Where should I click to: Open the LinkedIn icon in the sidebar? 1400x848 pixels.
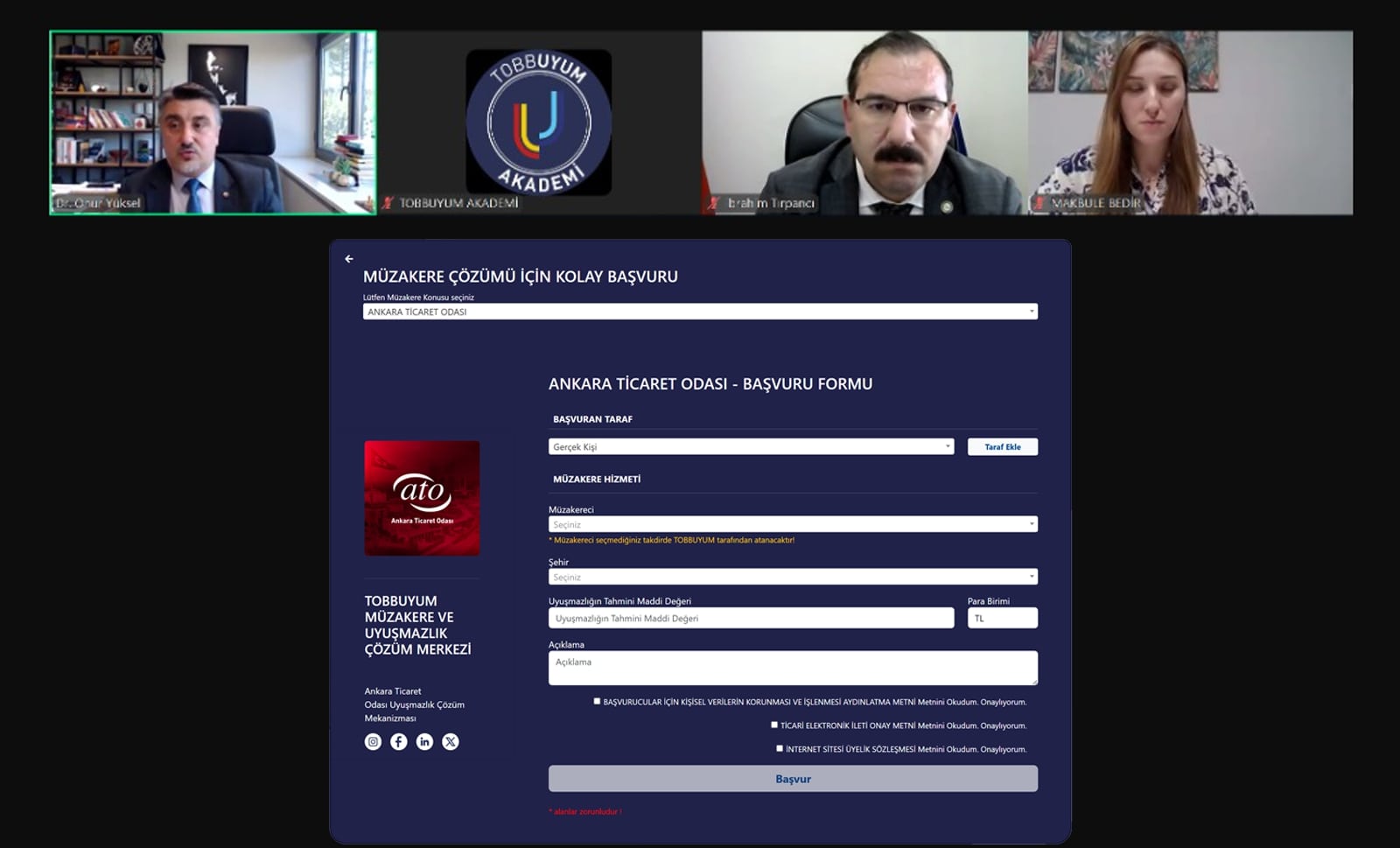(424, 742)
